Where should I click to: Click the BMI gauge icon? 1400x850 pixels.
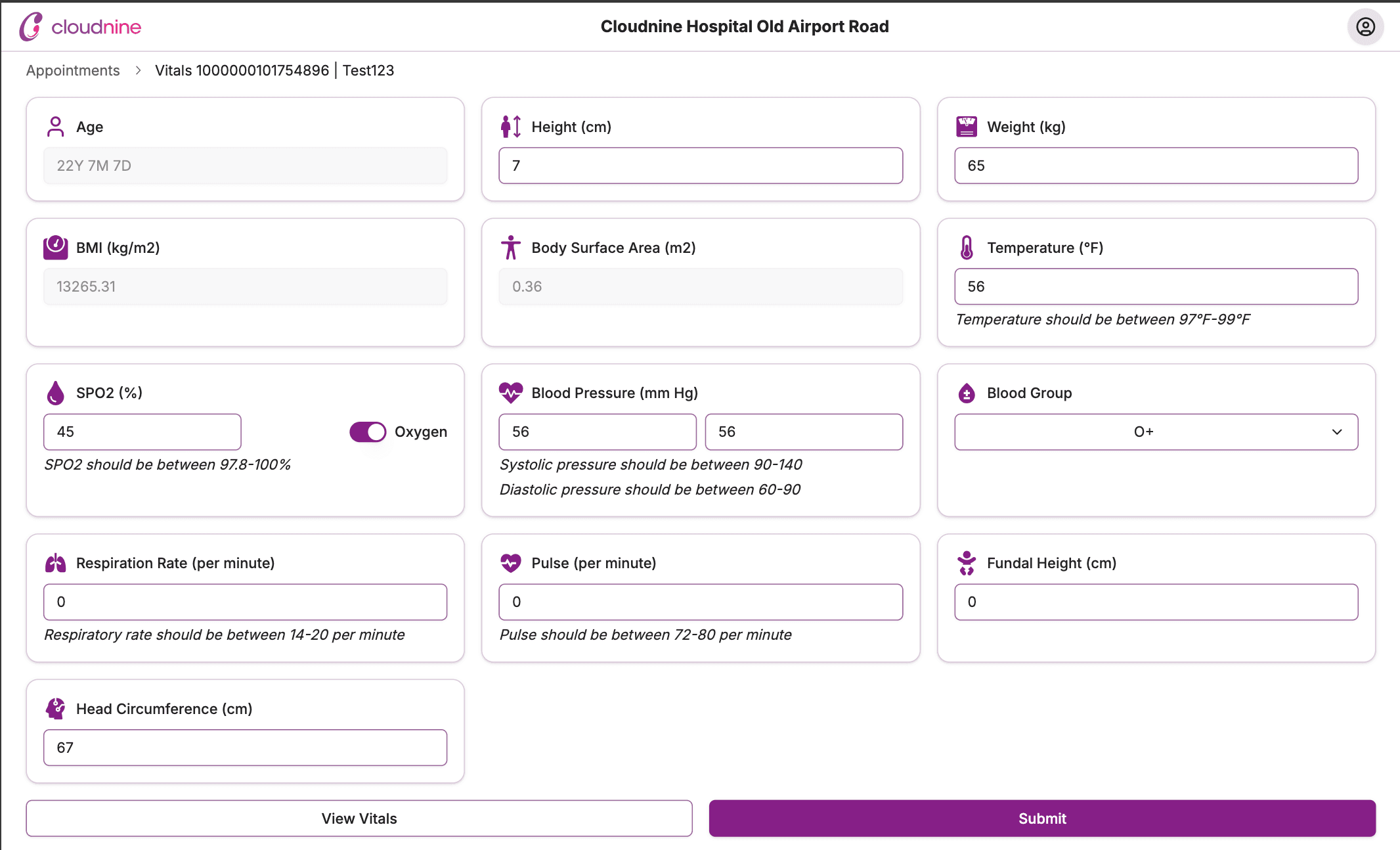click(55, 248)
